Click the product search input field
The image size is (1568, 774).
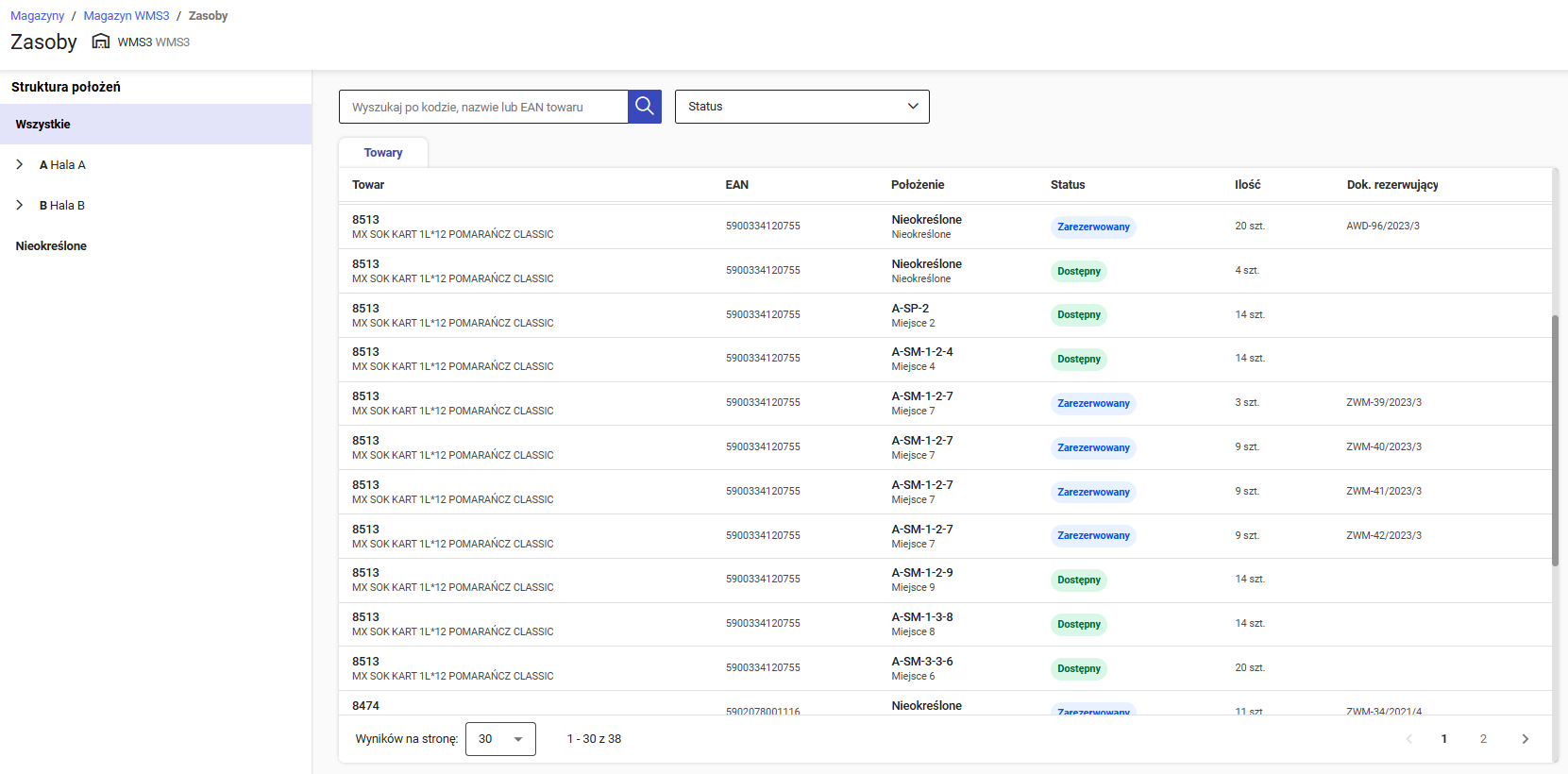coord(483,107)
